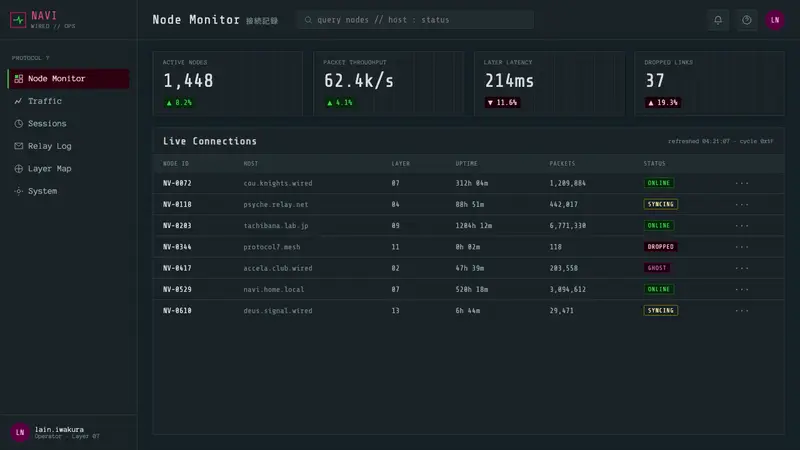Open row actions for NV-0344
800x450 pixels.
pos(742,247)
